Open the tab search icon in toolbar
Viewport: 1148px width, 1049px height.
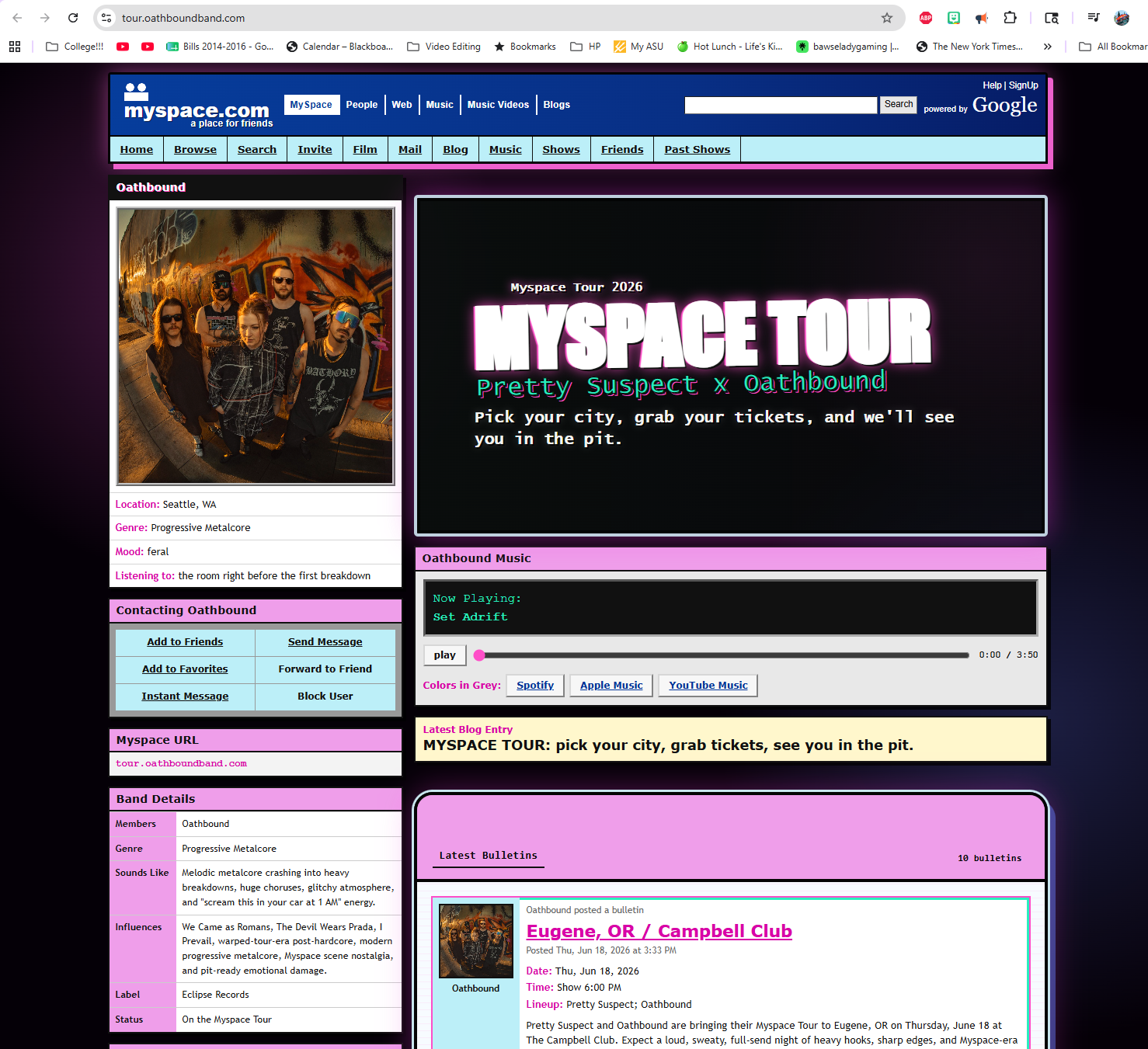[x=1052, y=18]
